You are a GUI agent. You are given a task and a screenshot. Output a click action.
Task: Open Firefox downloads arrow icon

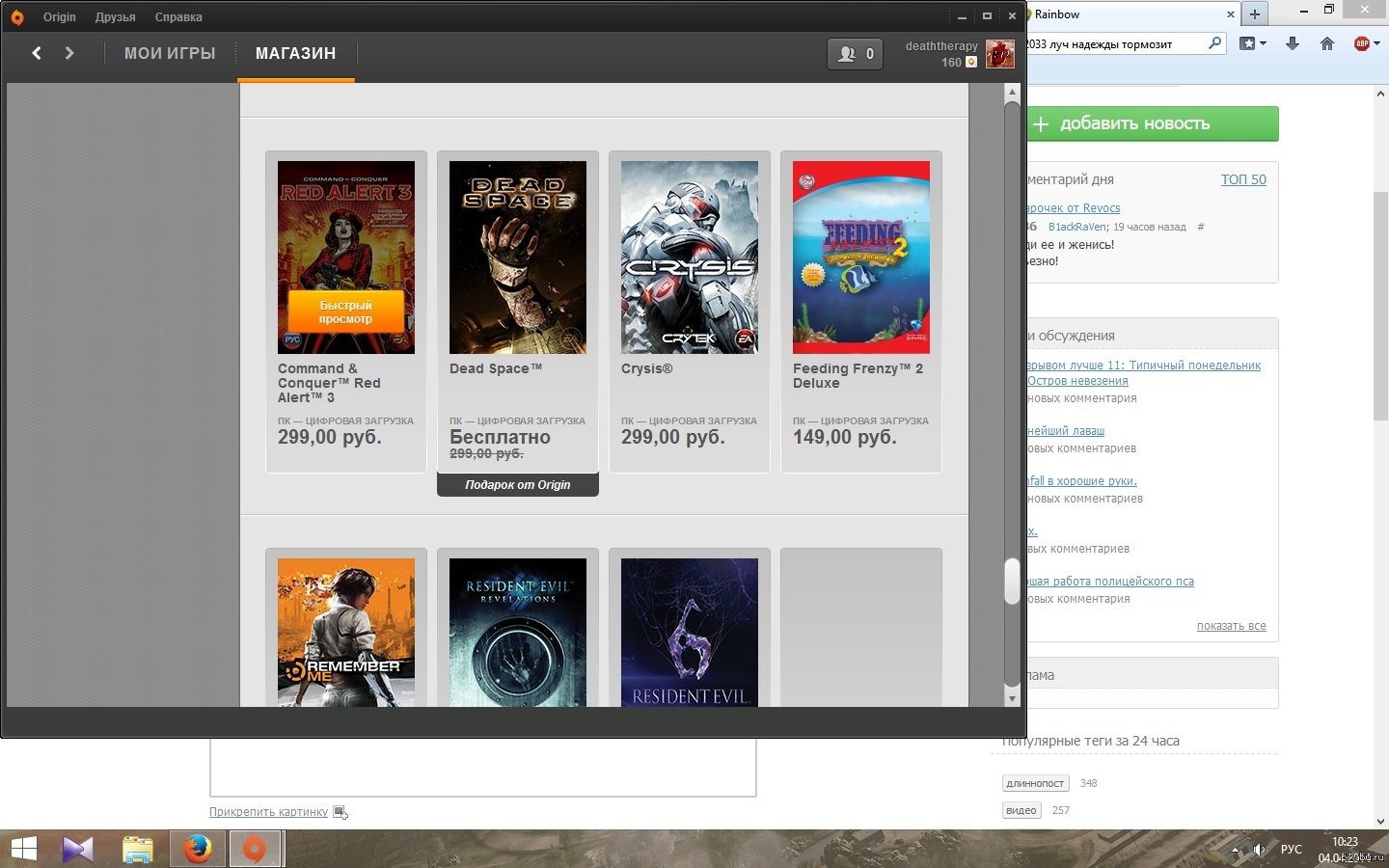[x=1293, y=43]
